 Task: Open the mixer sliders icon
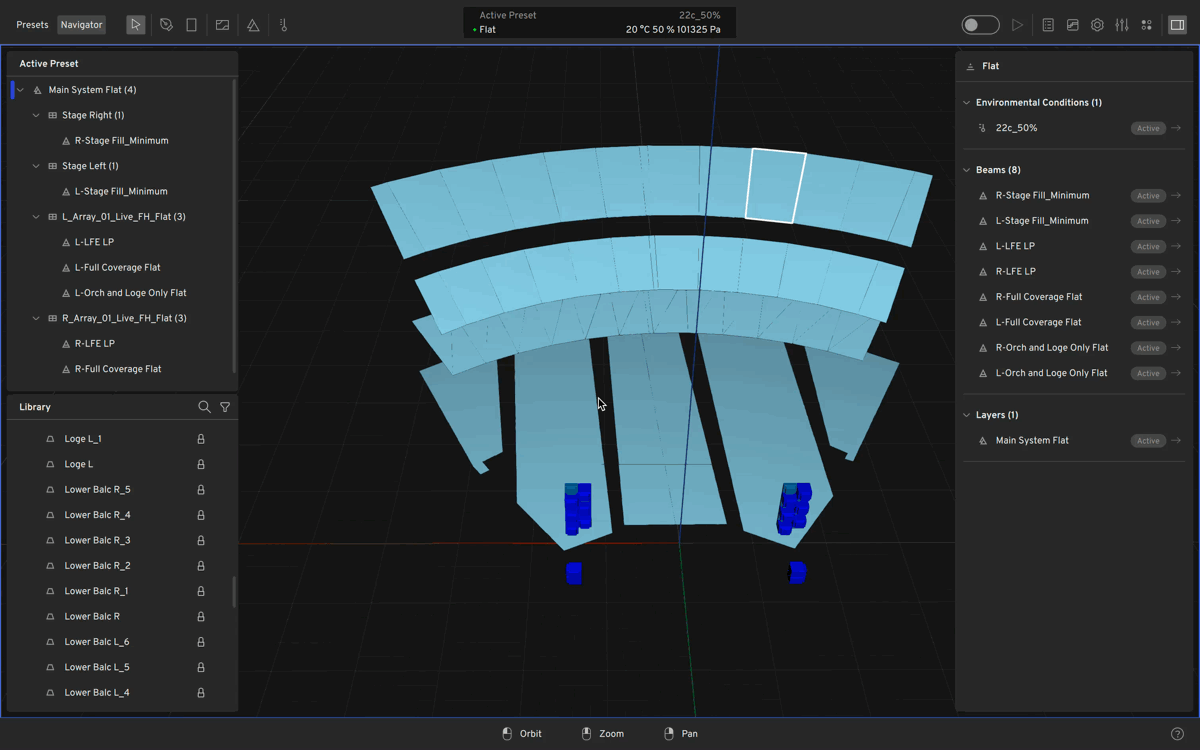(x=1122, y=25)
